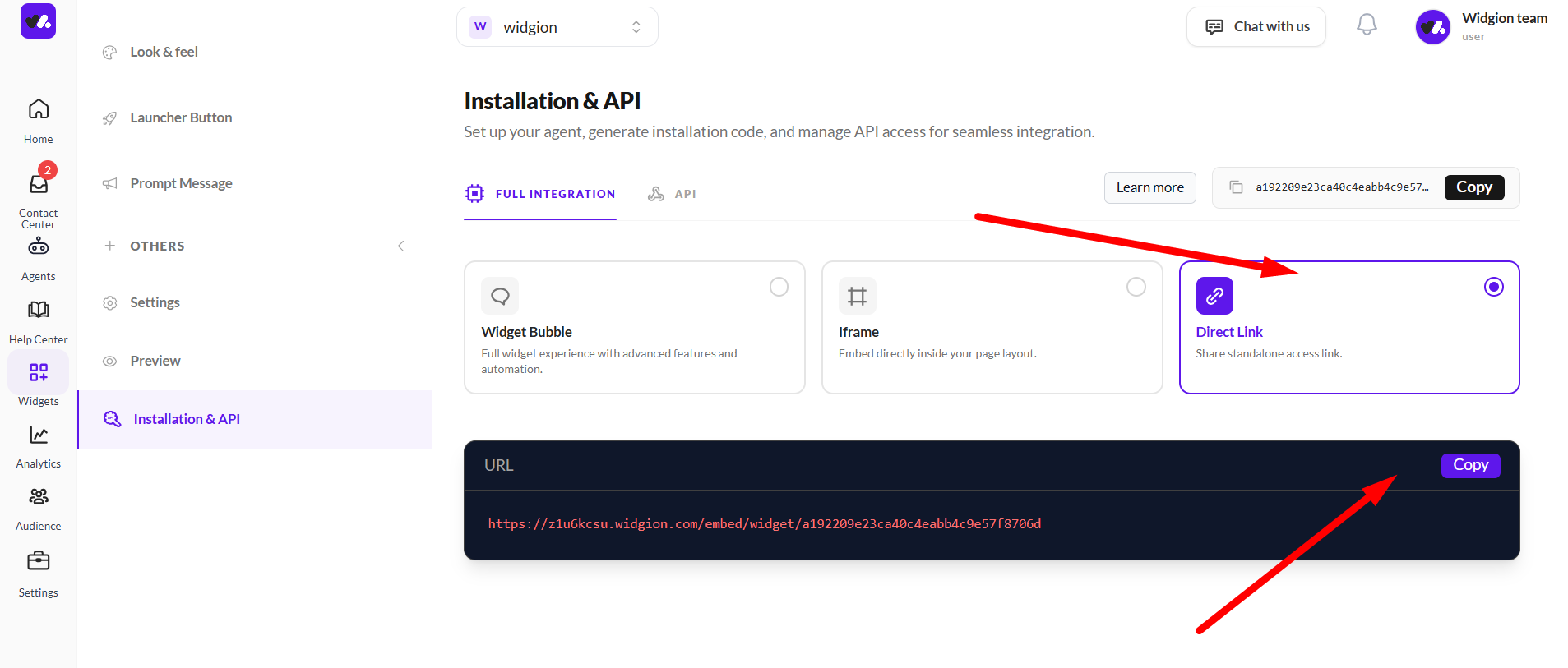Open the Audience people icon
This screenshot has height=668, width=1568.
(39, 497)
